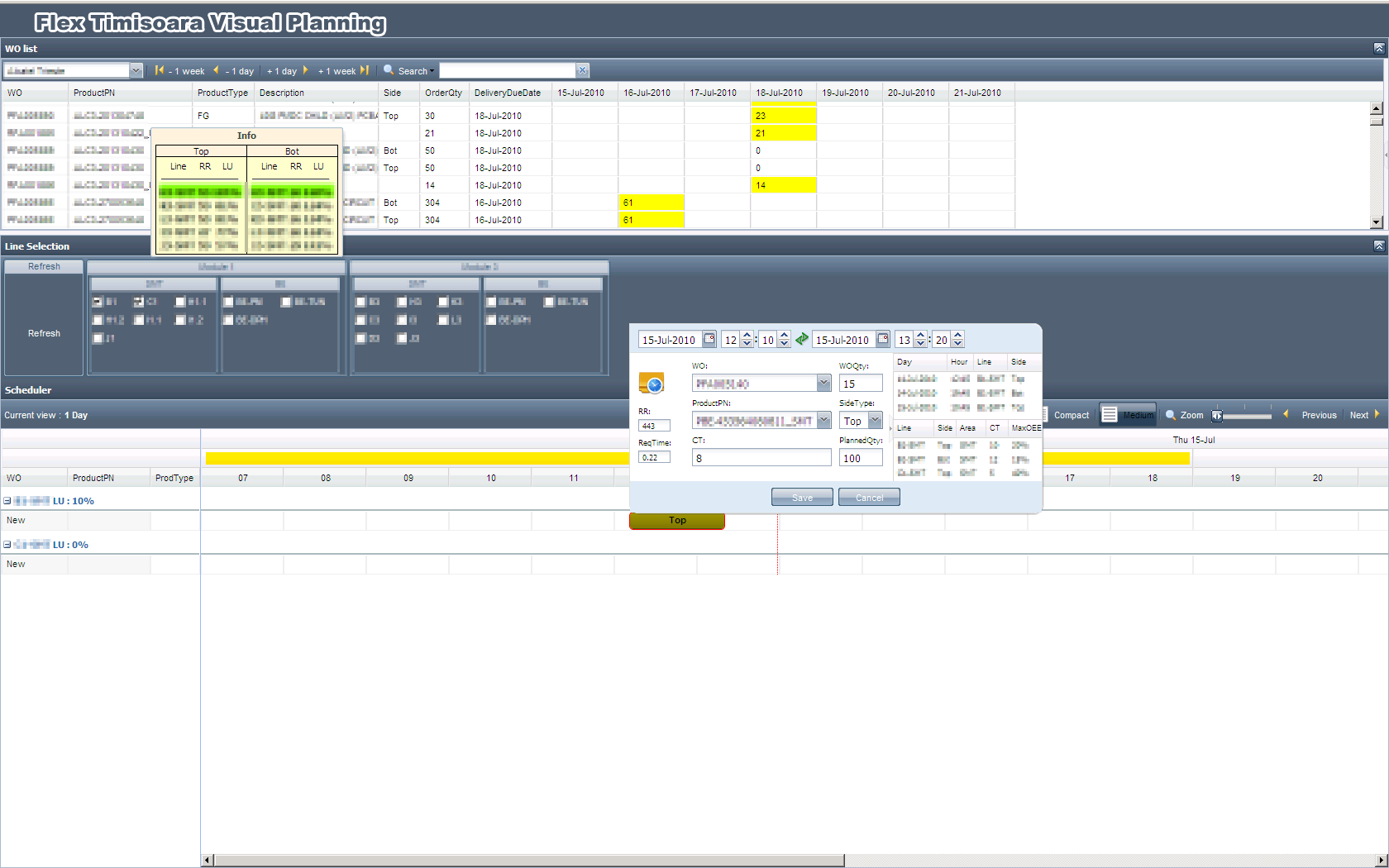1389x868 pixels.
Task: Increase start minute value 10
Action: pyautogui.click(x=784, y=336)
